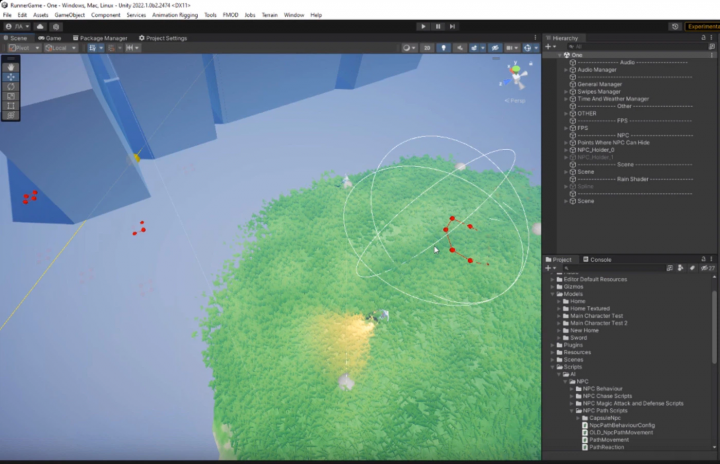Viewport: 720px width, 464px height.
Task: Lock the Project panel
Action: (703, 259)
